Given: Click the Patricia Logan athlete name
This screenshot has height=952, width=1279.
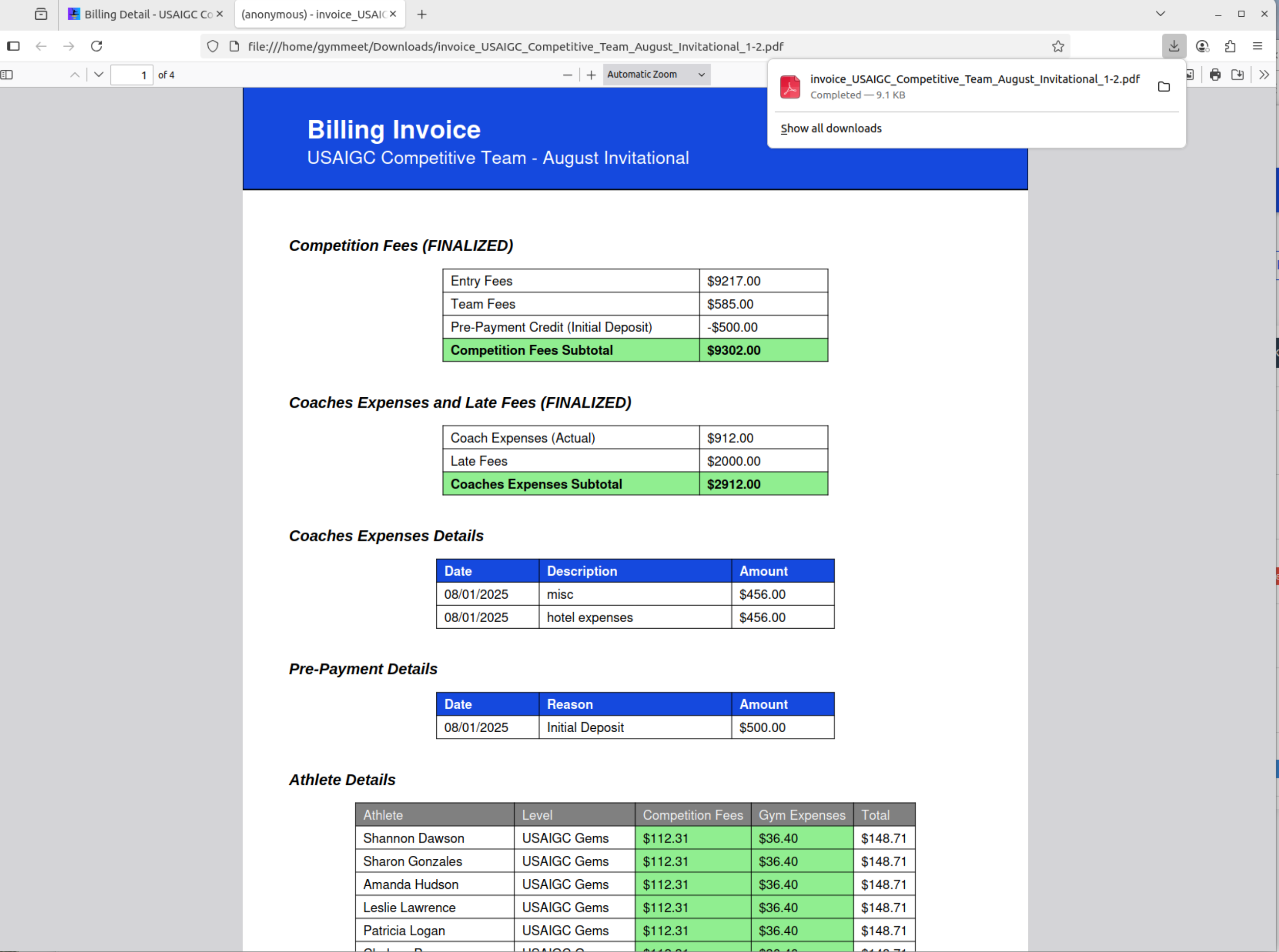Looking at the screenshot, I should (404, 930).
